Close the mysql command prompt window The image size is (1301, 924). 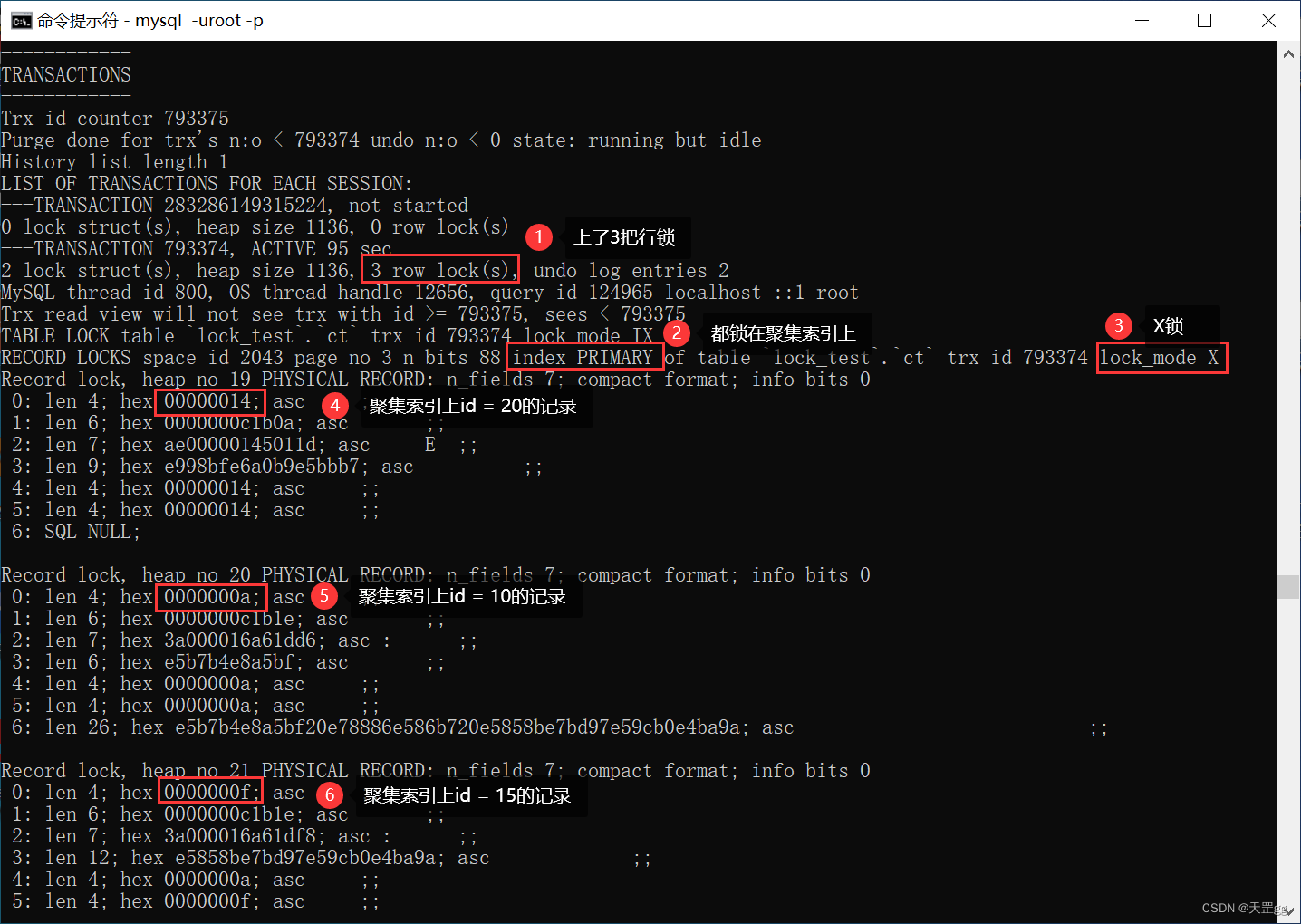[1268, 20]
